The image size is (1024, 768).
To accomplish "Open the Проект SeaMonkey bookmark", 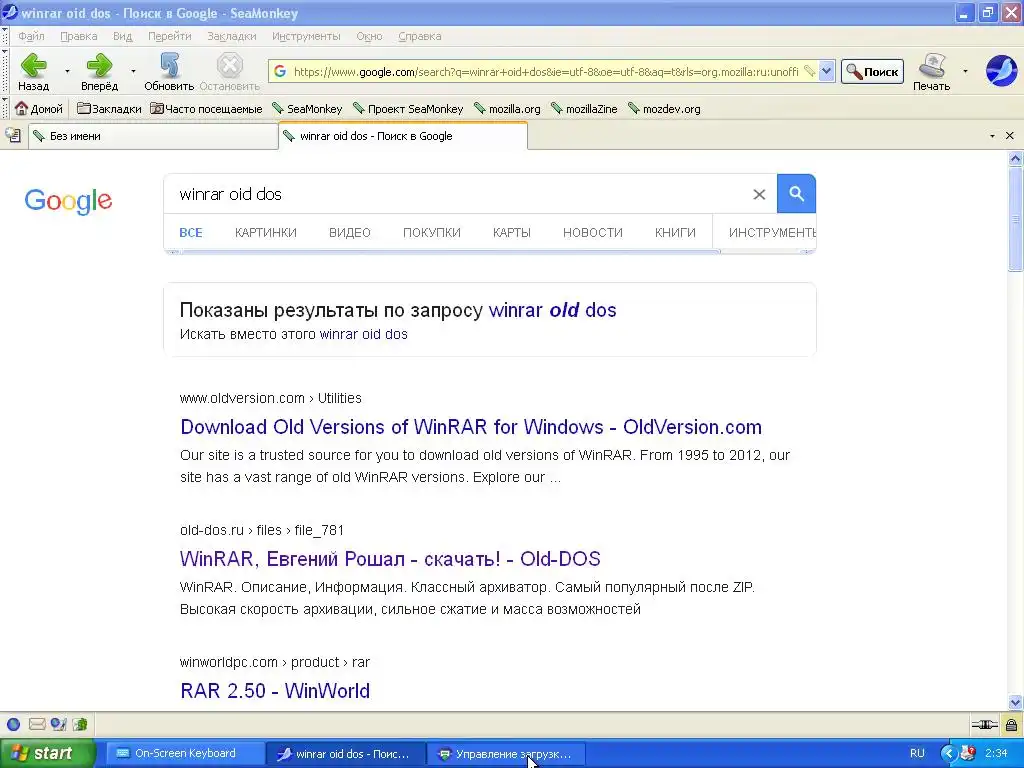I will point(408,108).
